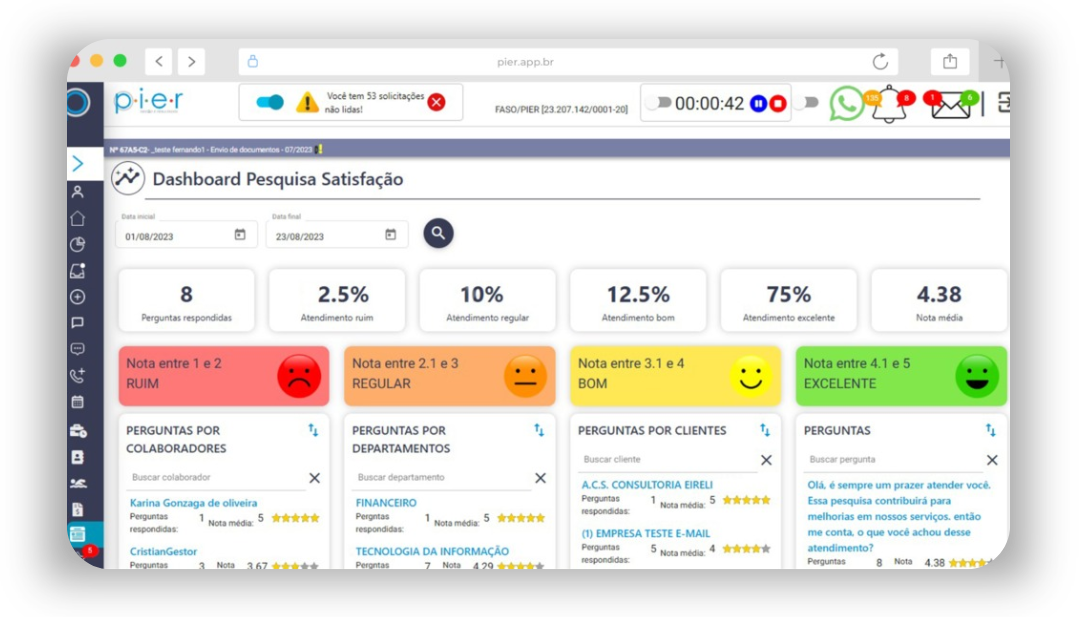Open Karina Gonzaga de oliveira link
This screenshot has height=617, width=1080.
click(x=194, y=503)
